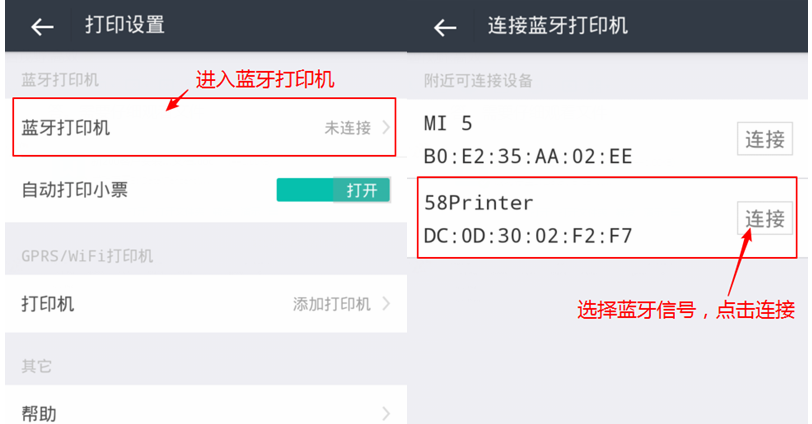Click 连接 button for 58Printer
This screenshot has width=812, height=424.
coord(765,218)
